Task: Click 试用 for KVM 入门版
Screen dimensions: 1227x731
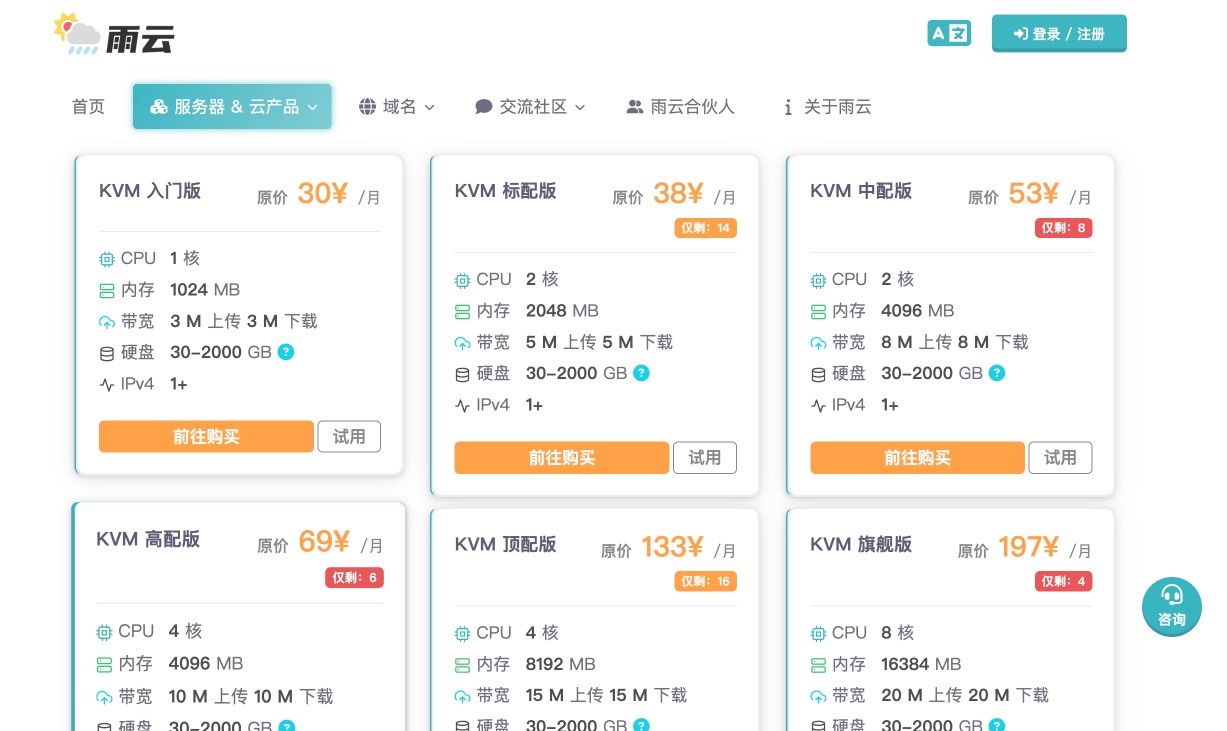Action: (x=349, y=437)
